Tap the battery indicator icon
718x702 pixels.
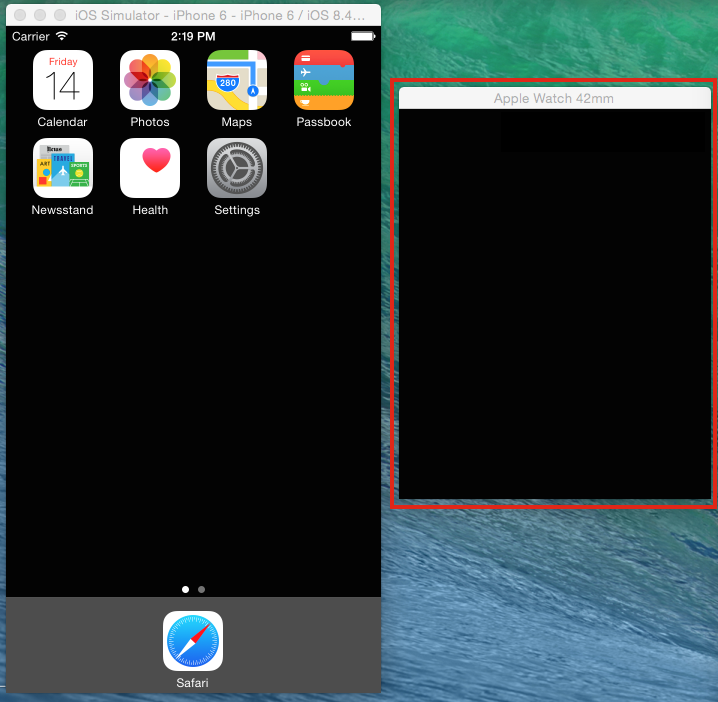[363, 36]
